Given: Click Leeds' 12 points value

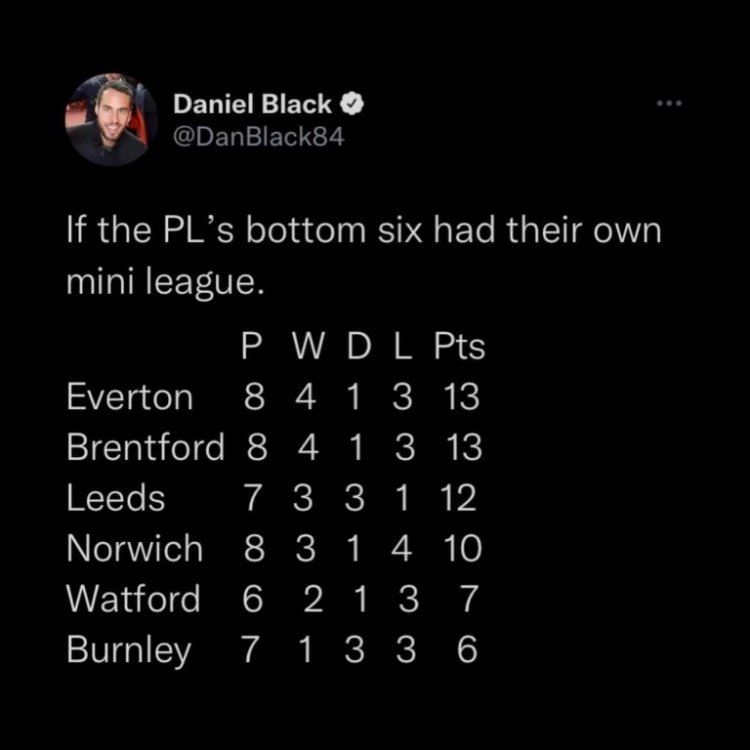Looking at the screenshot, I should pyautogui.click(x=458, y=498).
